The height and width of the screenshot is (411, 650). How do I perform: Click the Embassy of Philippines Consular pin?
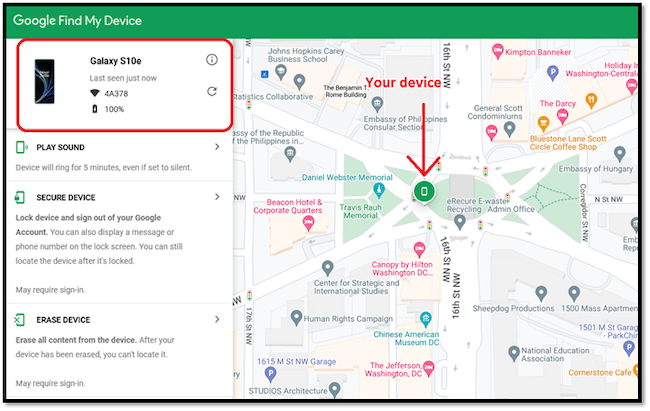pyautogui.click(x=377, y=104)
